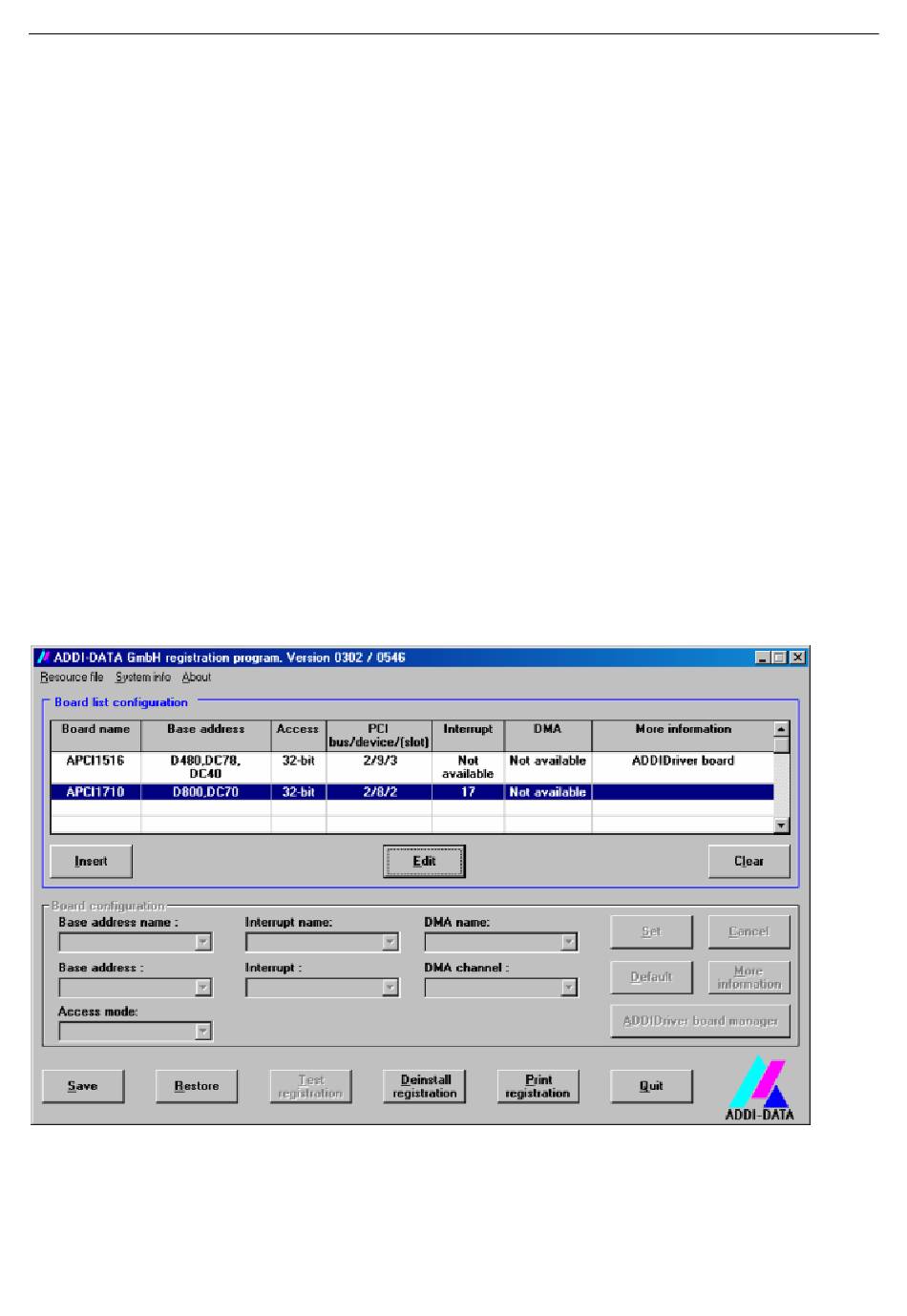This screenshot has height=1316, width=907.
Task: Open the System info menu
Action: point(143,678)
